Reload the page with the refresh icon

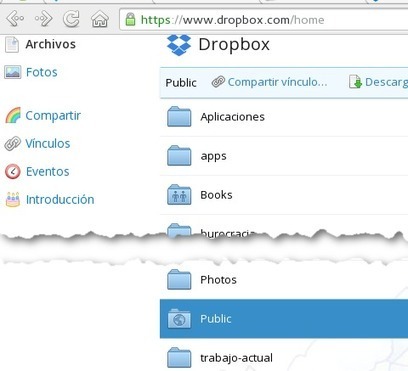tap(71, 19)
